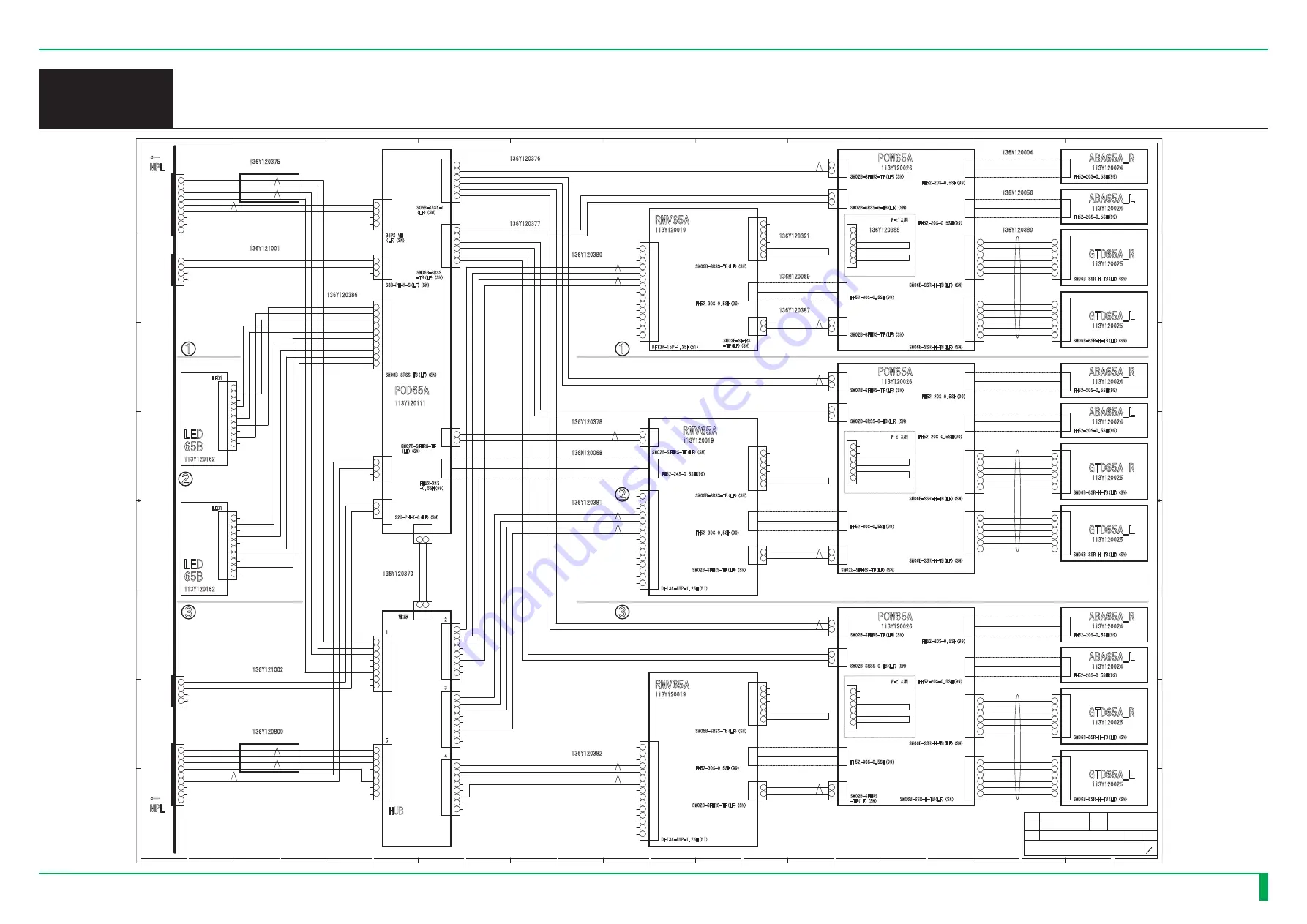Select MPL label below harness 136Y120800
Viewport: 1307px width, 924px height.
[157, 808]
